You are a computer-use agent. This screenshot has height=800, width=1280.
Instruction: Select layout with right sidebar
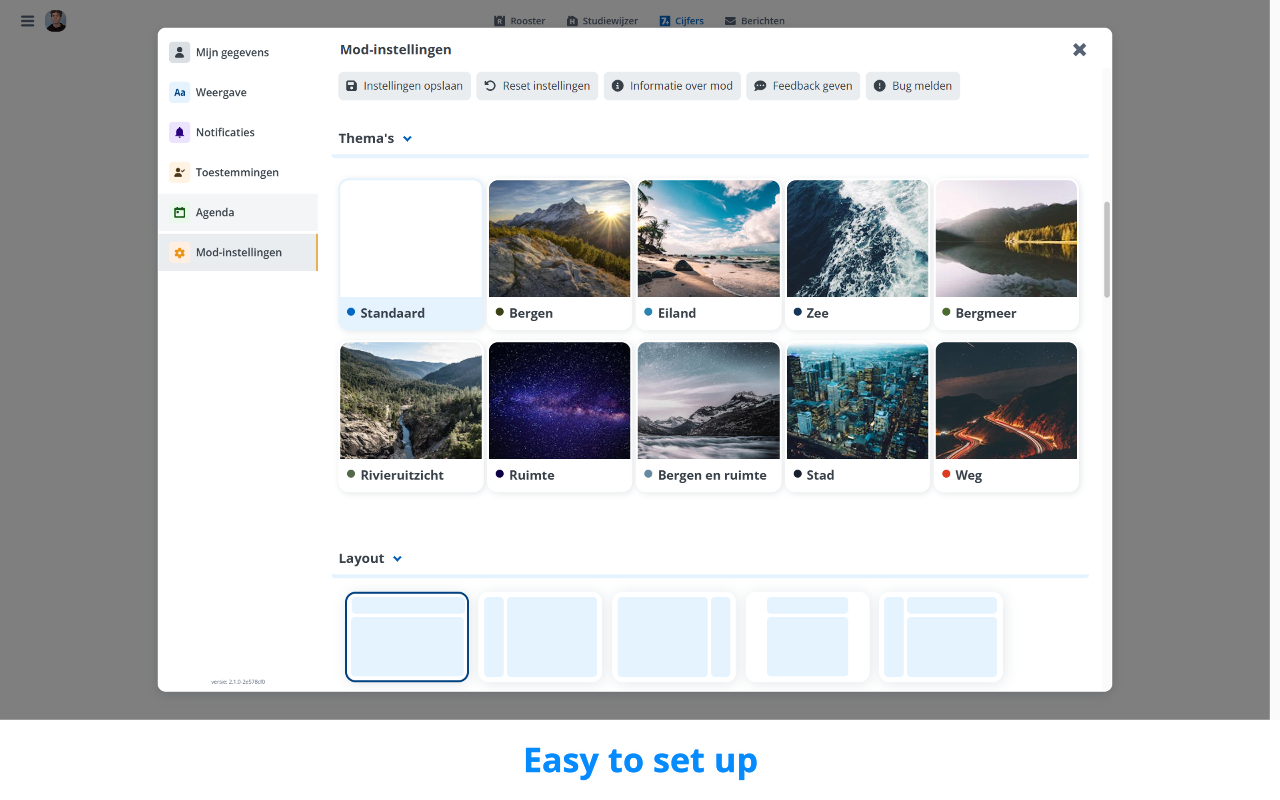pyautogui.click(x=674, y=637)
